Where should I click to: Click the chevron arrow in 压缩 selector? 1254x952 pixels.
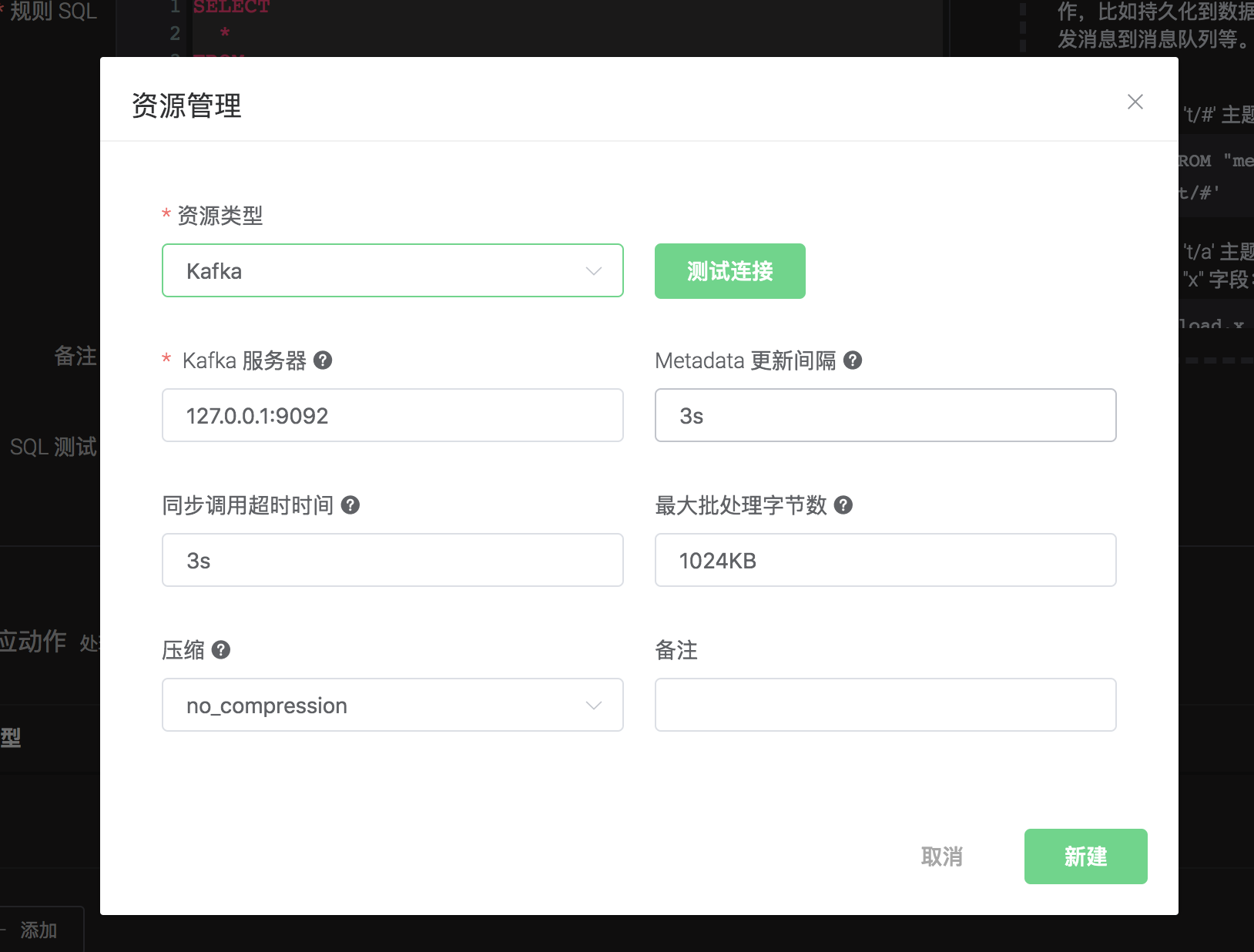593,706
